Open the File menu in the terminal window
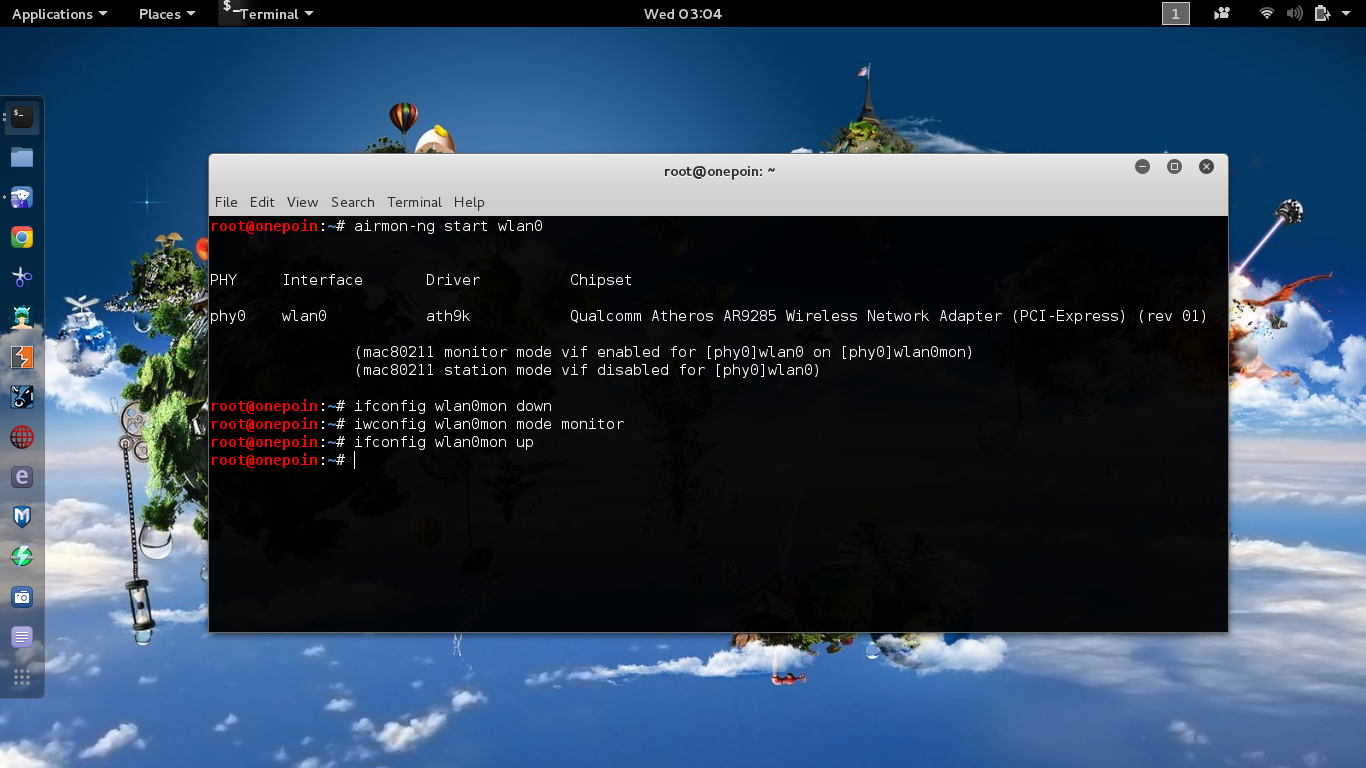Viewport: 1366px width, 768px height. click(226, 202)
